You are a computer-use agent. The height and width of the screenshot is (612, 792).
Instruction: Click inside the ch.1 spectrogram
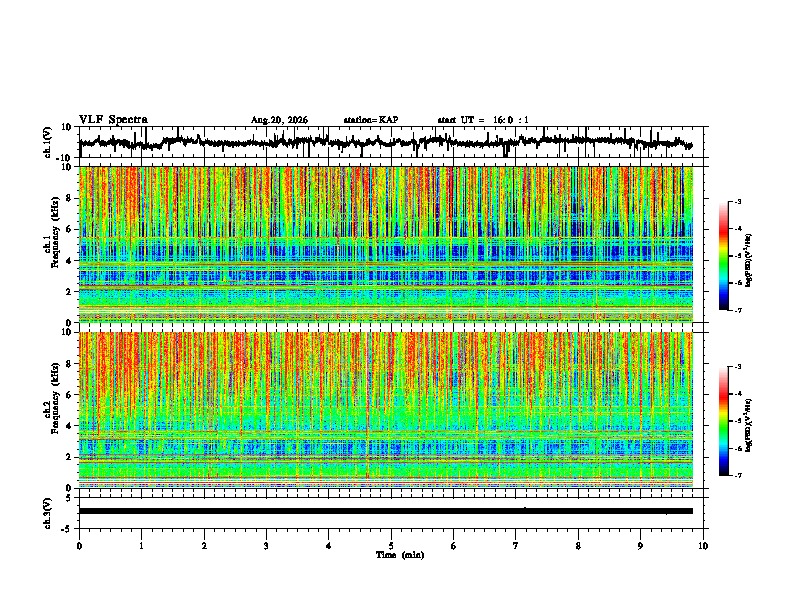pos(386,244)
